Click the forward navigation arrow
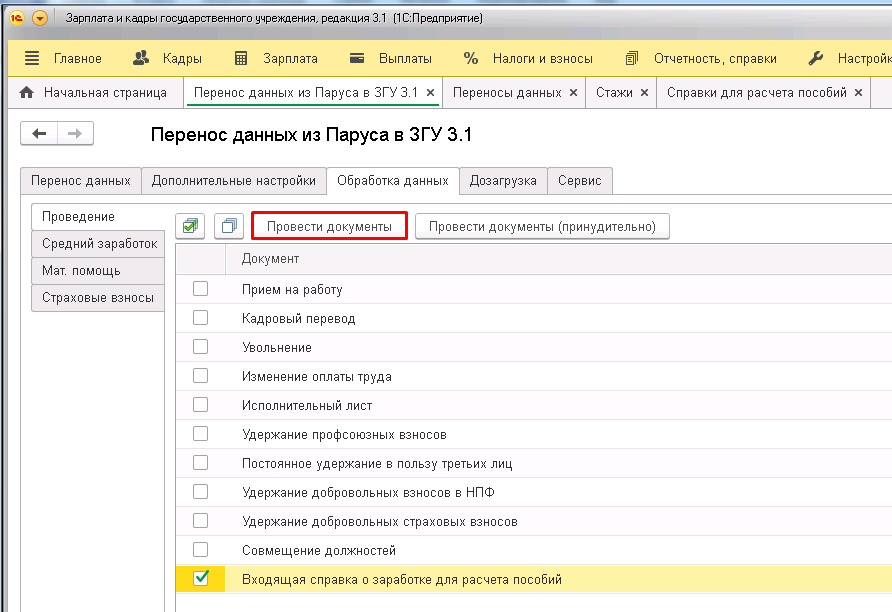The width and height of the screenshot is (892, 612). click(75, 134)
